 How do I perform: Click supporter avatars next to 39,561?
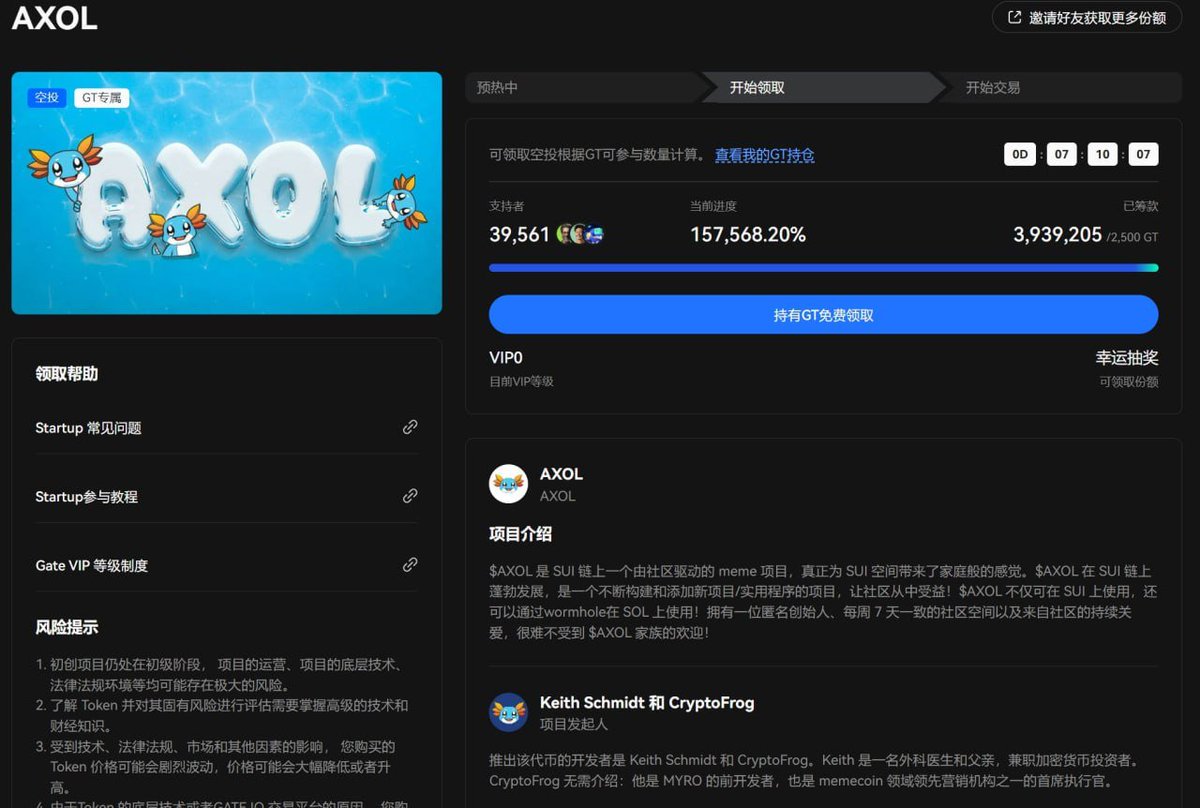click(x=580, y=235)
